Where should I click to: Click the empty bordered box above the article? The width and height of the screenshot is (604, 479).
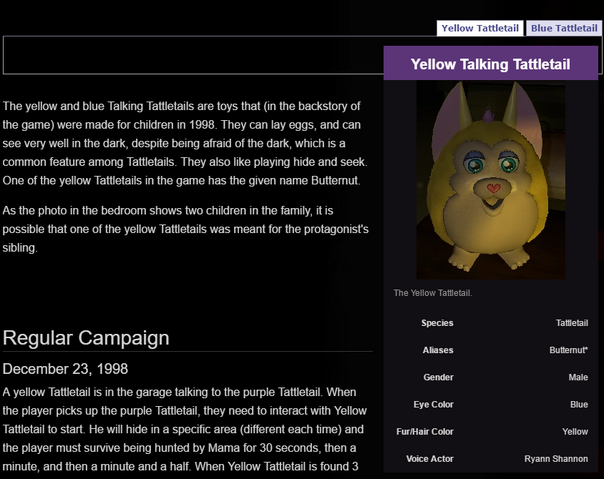pos(193,55)
